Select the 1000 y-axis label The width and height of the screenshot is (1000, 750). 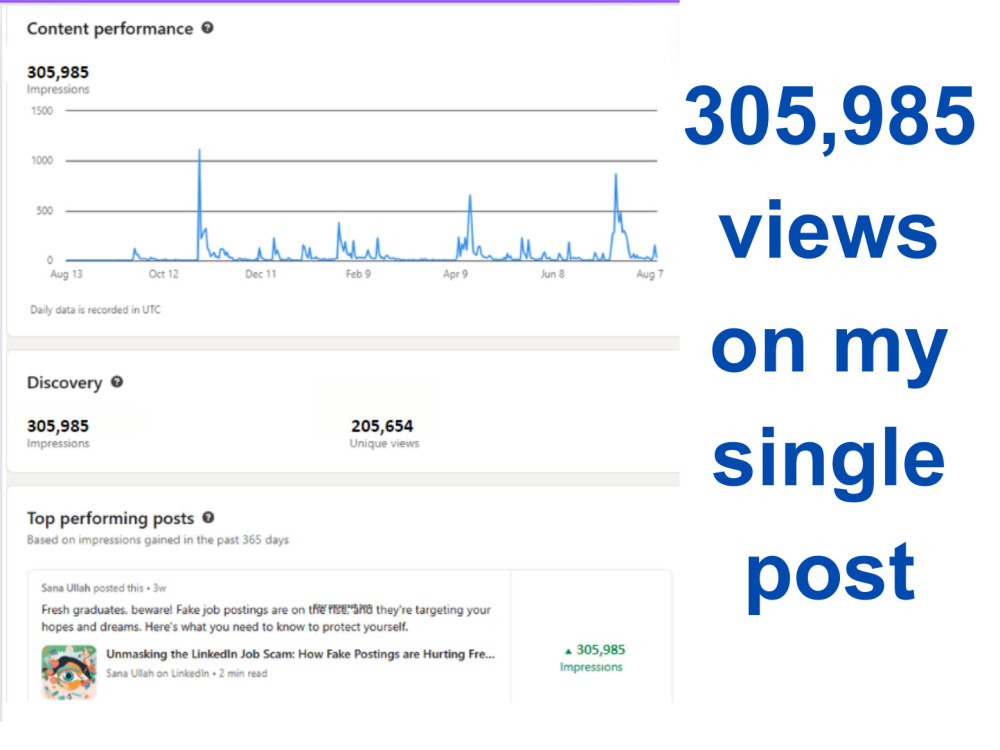tap(42, 161)
